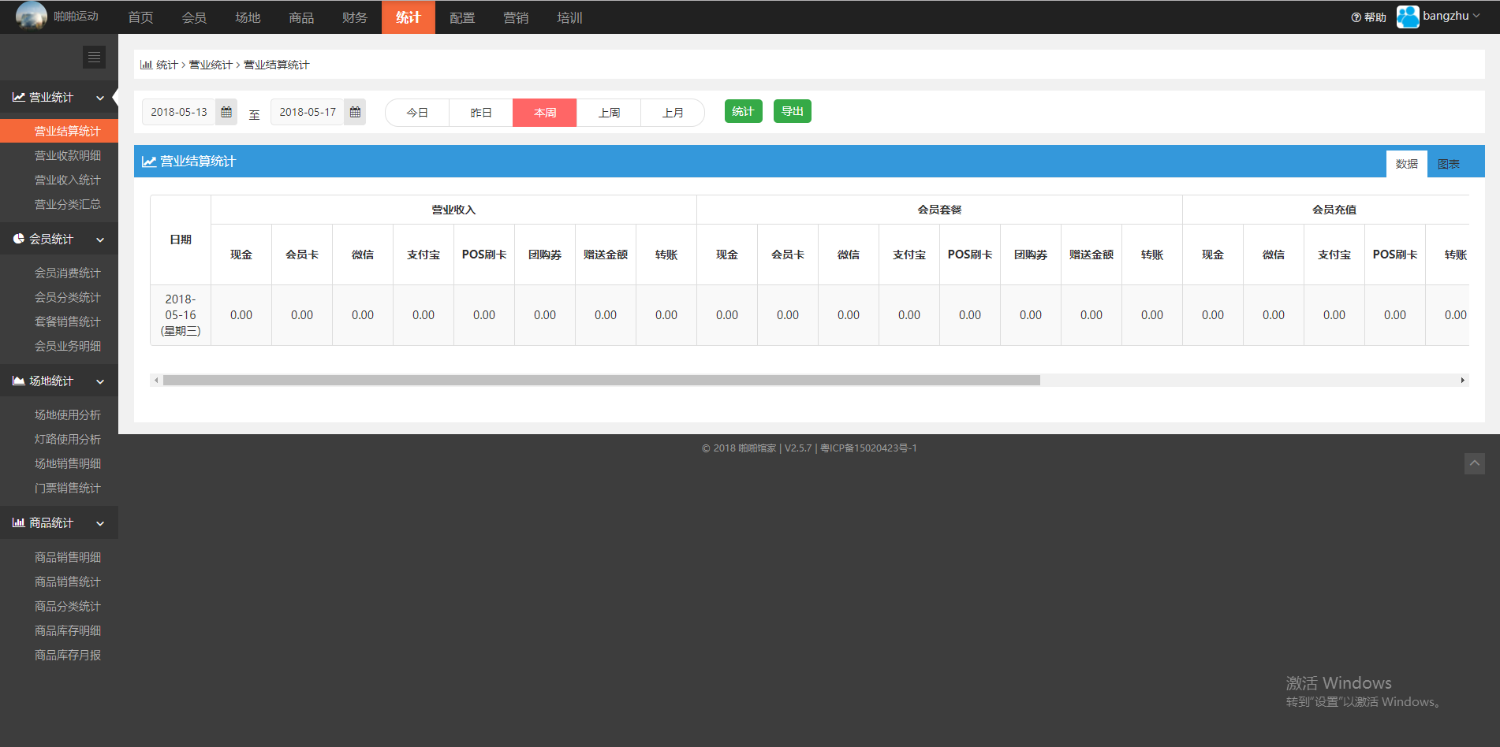
Task: Collapse the 商品统计 sidebar section
Action: click(x=59, y=523)
